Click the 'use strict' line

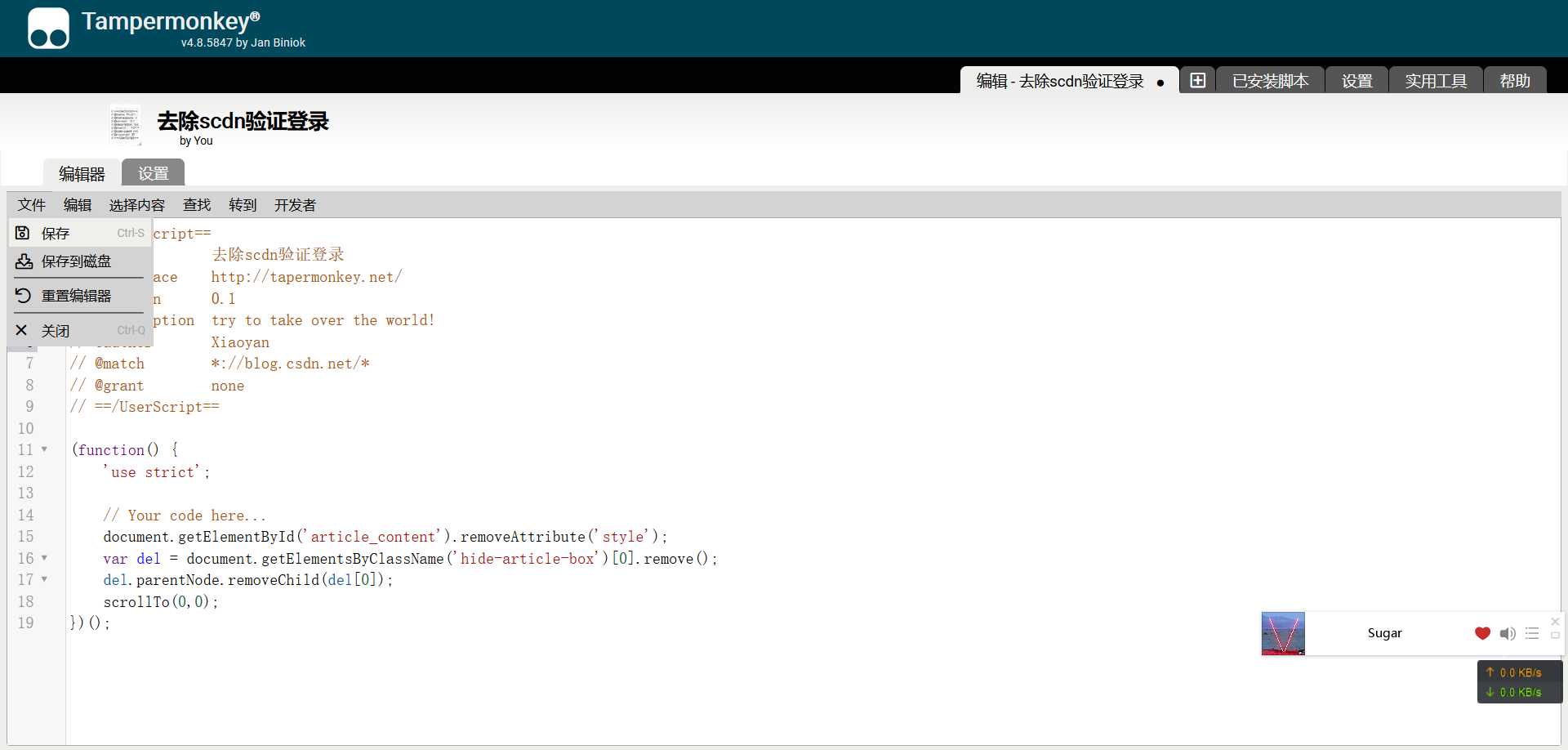coord(156,472)
